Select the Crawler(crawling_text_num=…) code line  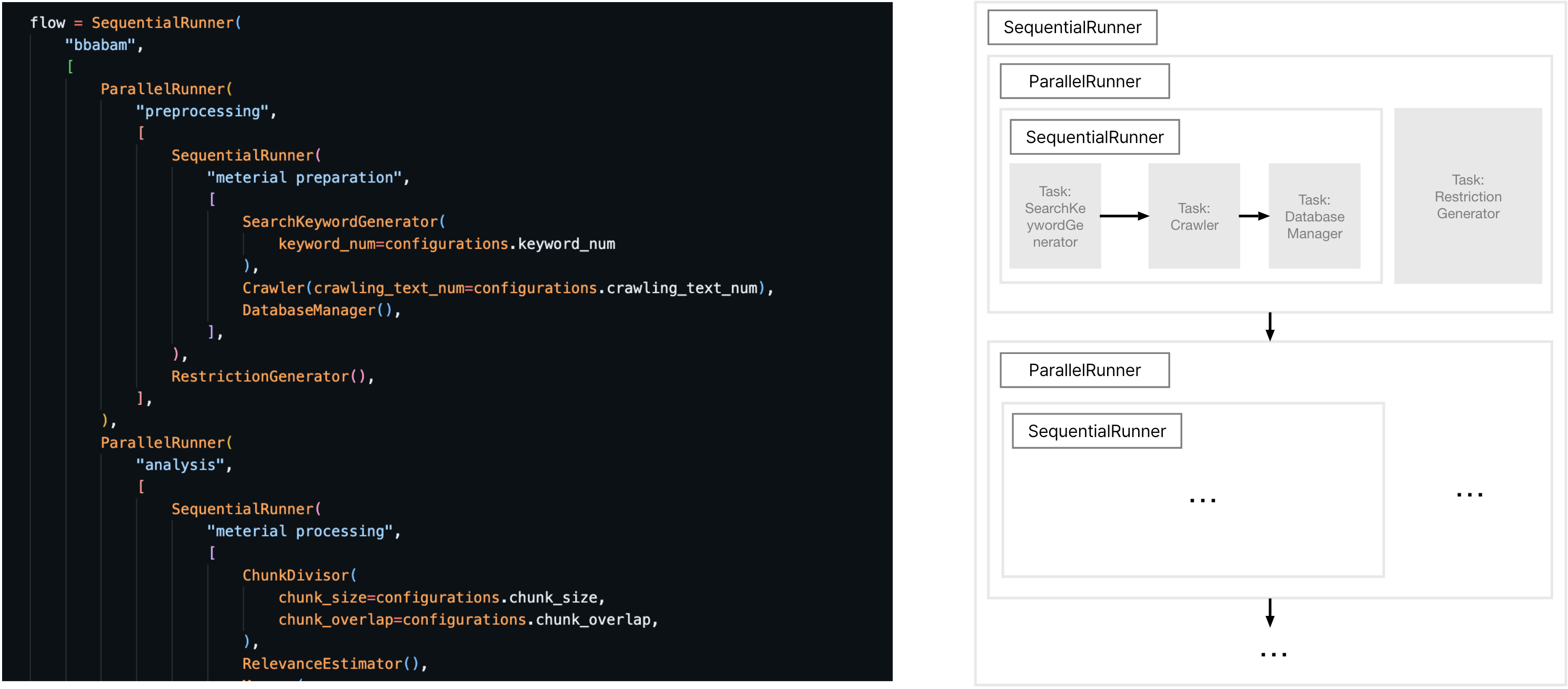[x=508, y=288]
